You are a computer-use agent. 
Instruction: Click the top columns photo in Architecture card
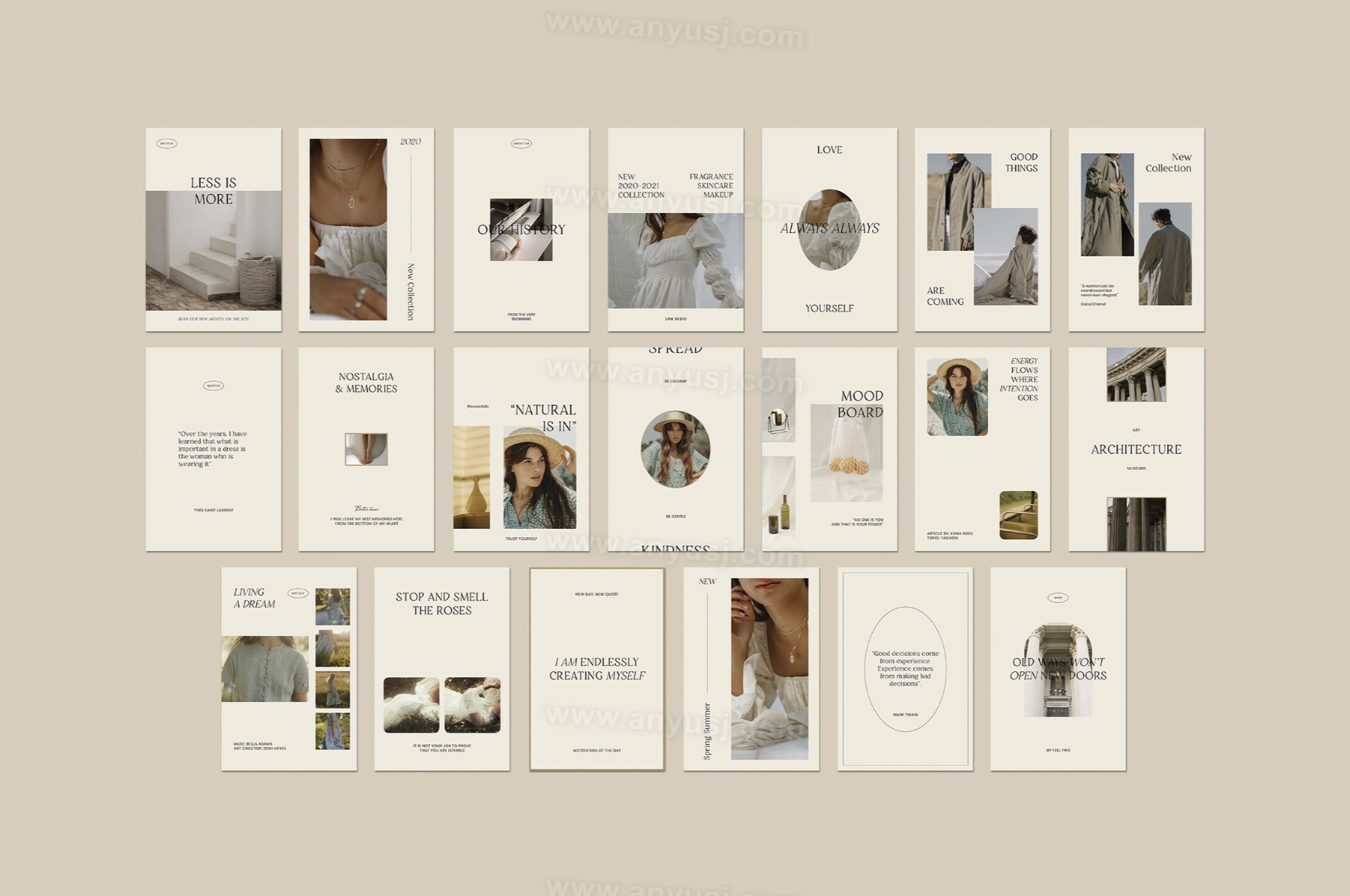pos(1136,374)
